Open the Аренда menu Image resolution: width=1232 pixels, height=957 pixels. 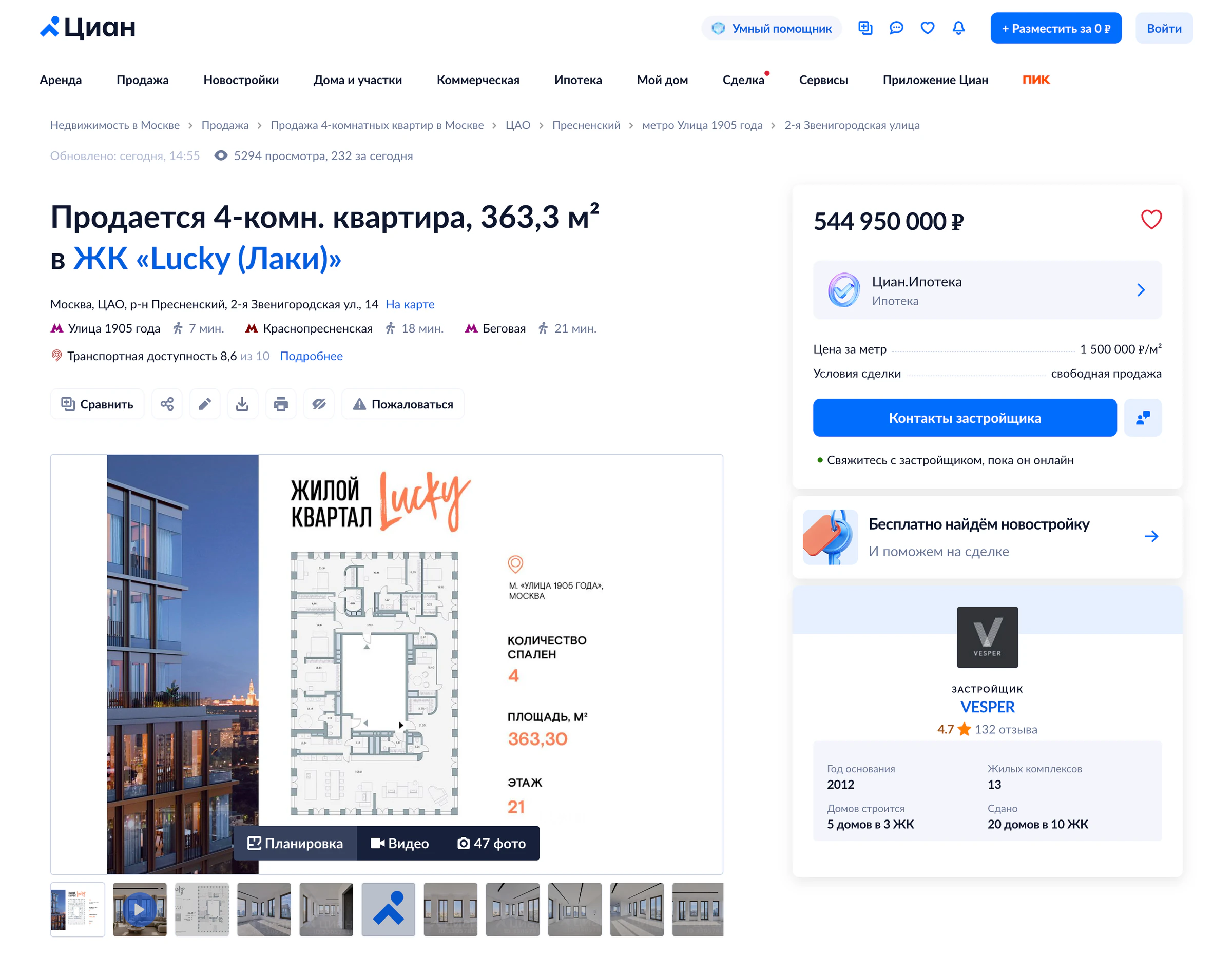(61, 80)
